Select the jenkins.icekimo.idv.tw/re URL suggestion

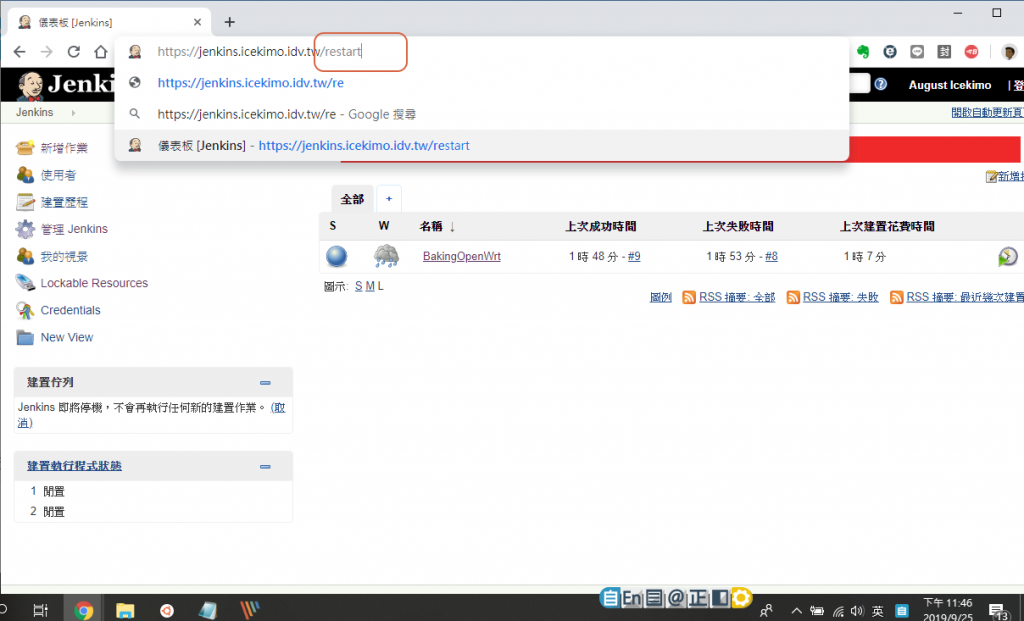(x=250, y=83)
